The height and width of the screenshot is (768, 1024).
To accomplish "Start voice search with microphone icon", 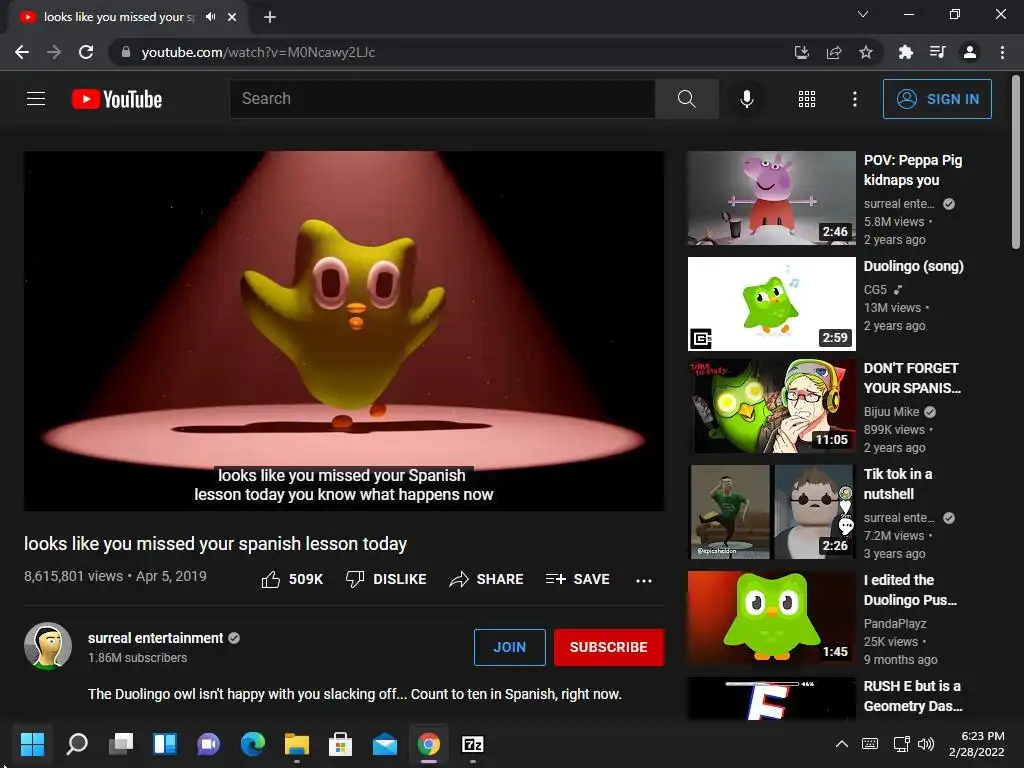I will (x=746, y=99).
